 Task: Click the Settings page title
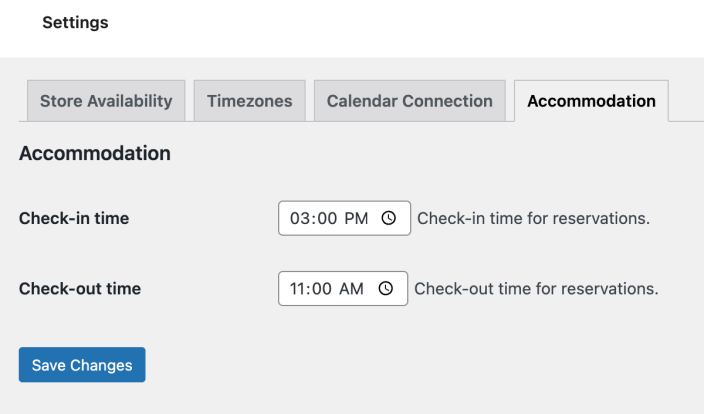(x=75, y=22)
